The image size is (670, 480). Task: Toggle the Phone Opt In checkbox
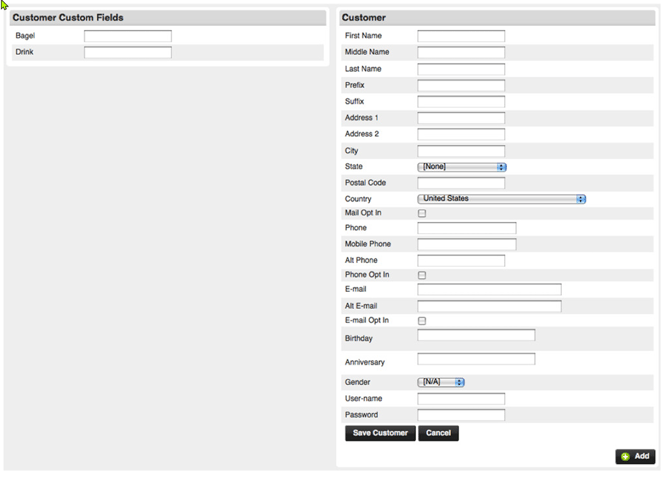point(422,275)
